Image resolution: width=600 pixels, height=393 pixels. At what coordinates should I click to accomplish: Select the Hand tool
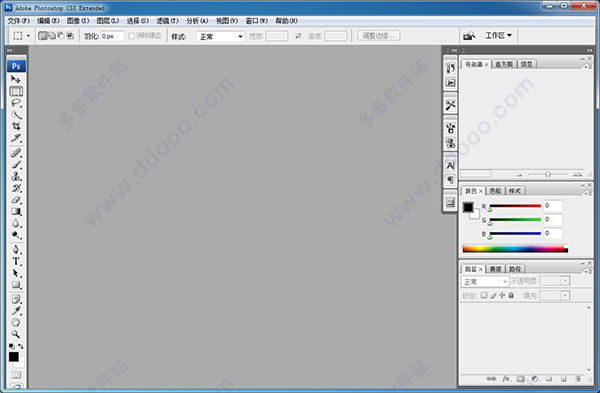16,323
